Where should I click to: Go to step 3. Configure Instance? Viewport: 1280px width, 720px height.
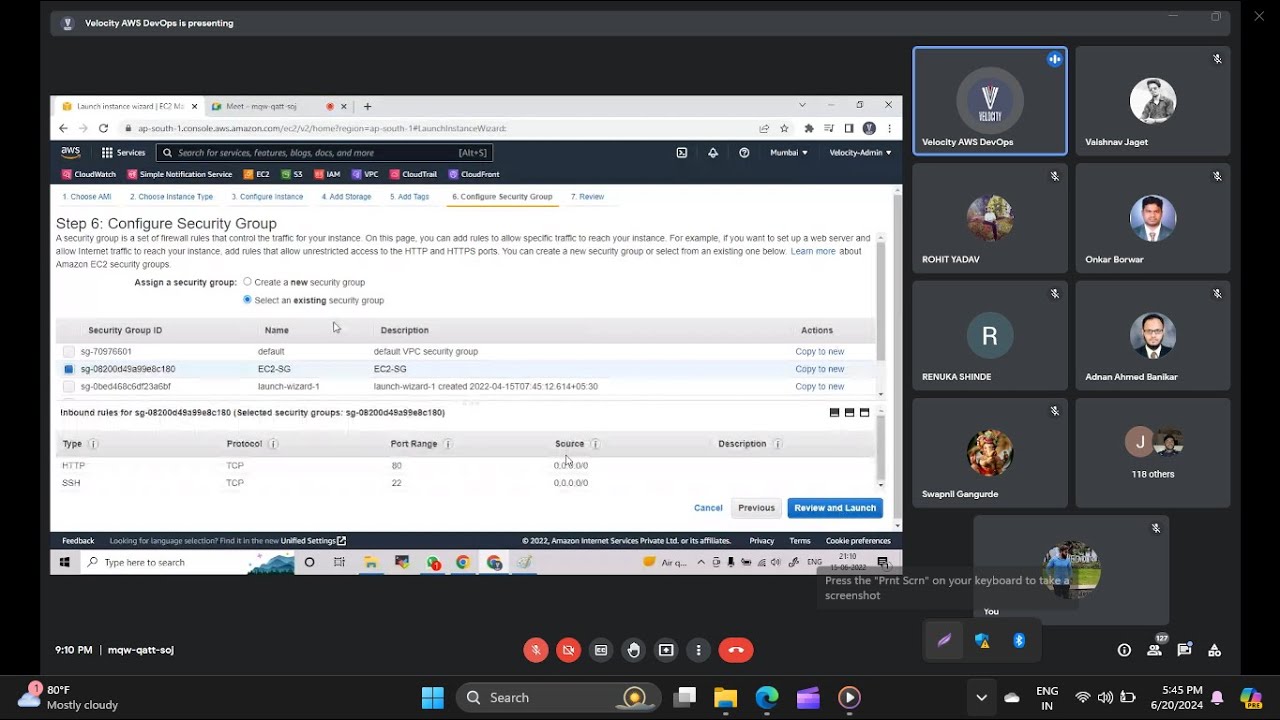tap(267, 197)
